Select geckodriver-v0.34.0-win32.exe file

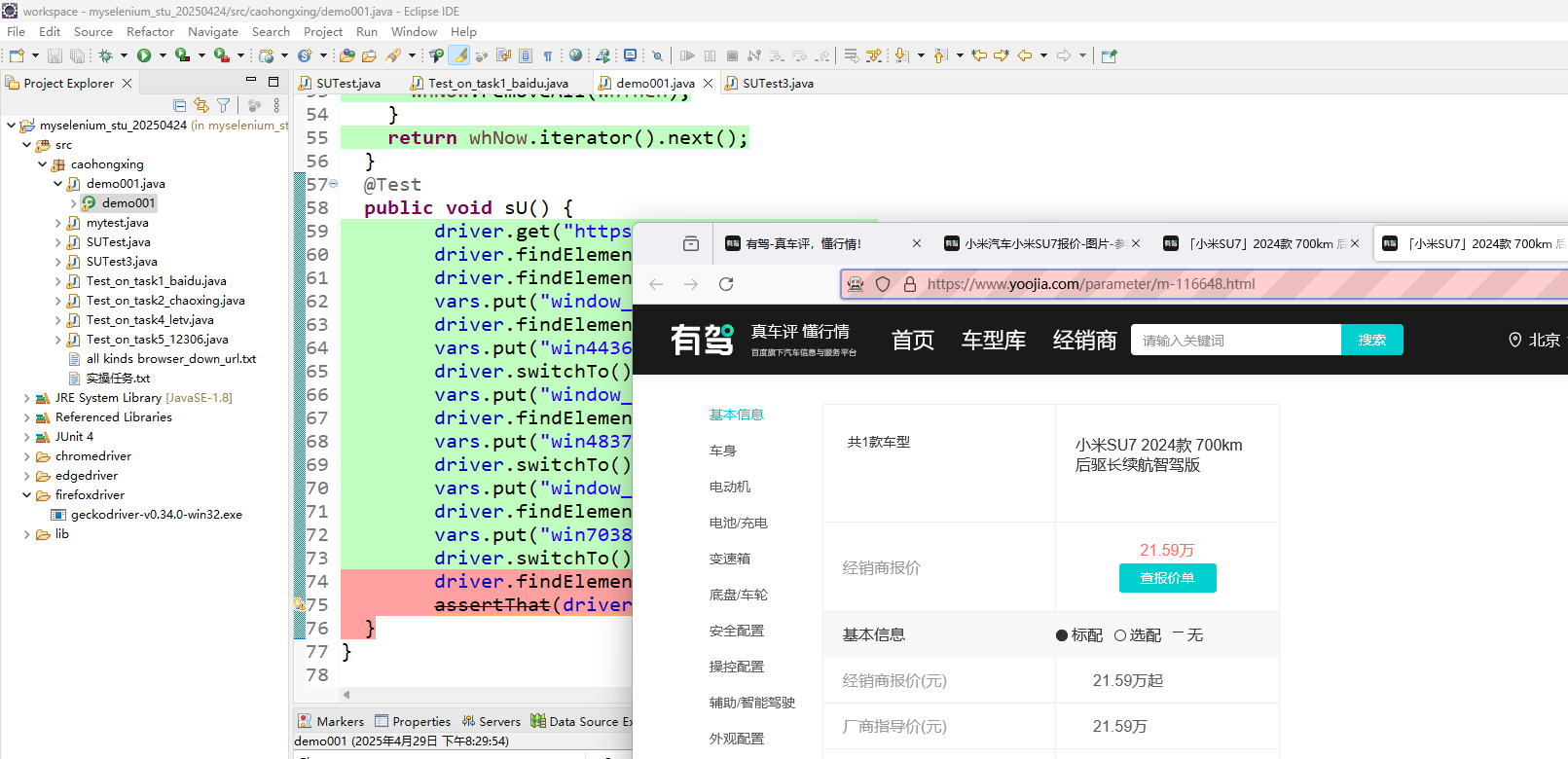point(156,515)
